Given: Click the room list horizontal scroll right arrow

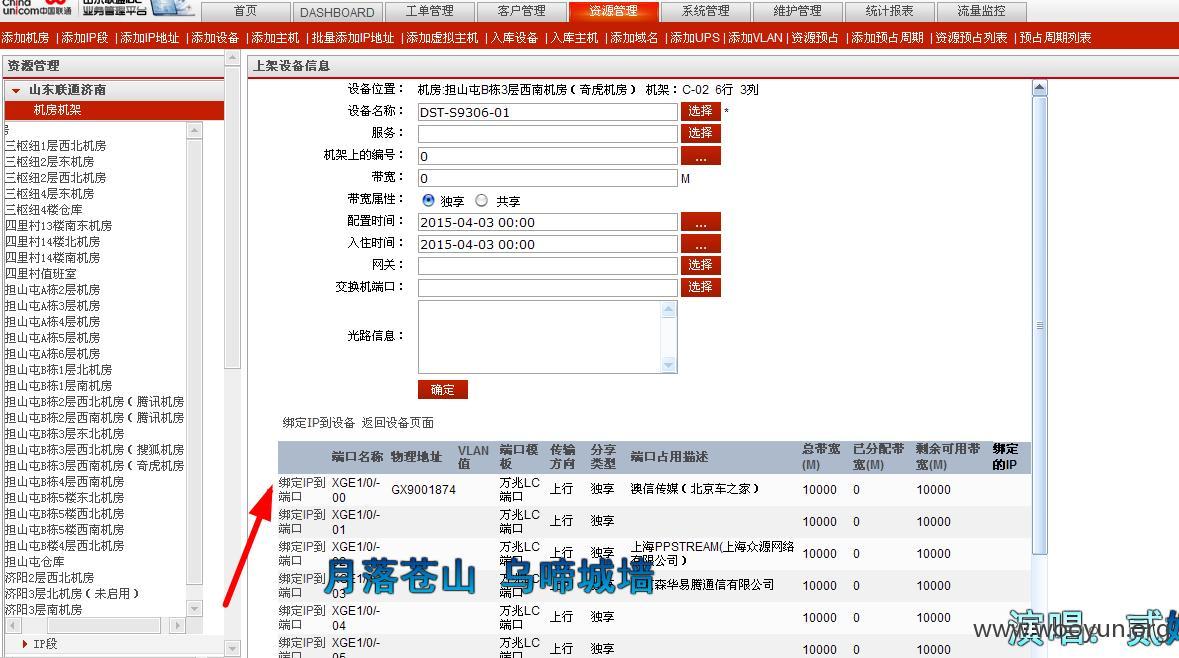Looking at the screenshot, I should (x=177, y=625).
